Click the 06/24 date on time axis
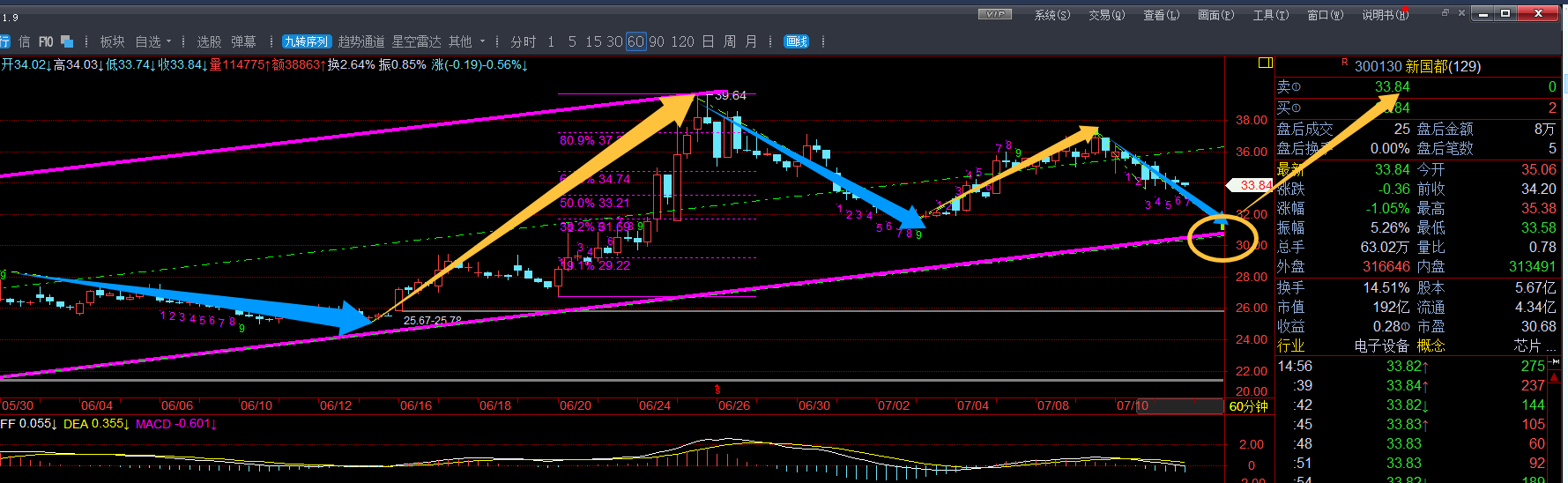 tap(654, 405)
